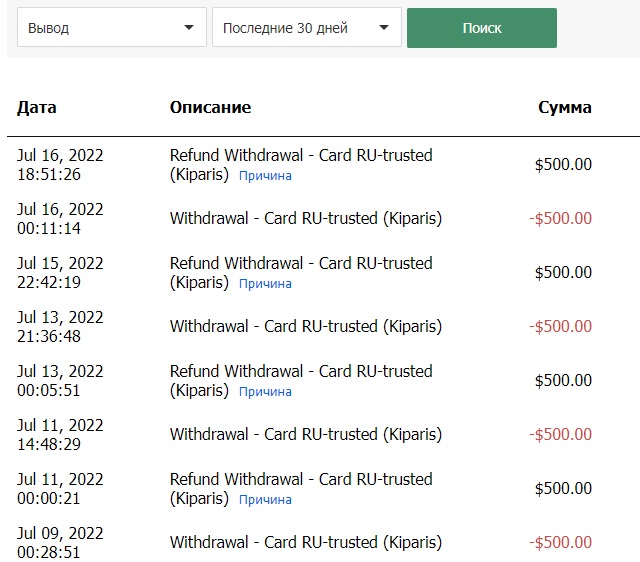
Task: Select withdrawal description dated Jul 09 00:28:51
Action: [305, 542]
